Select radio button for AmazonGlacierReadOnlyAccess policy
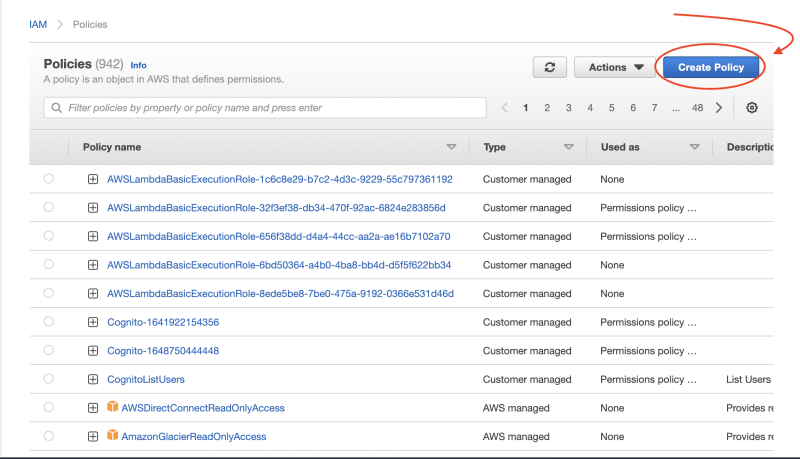This screenshot has width=800, height=459. [x=48, y=436]
